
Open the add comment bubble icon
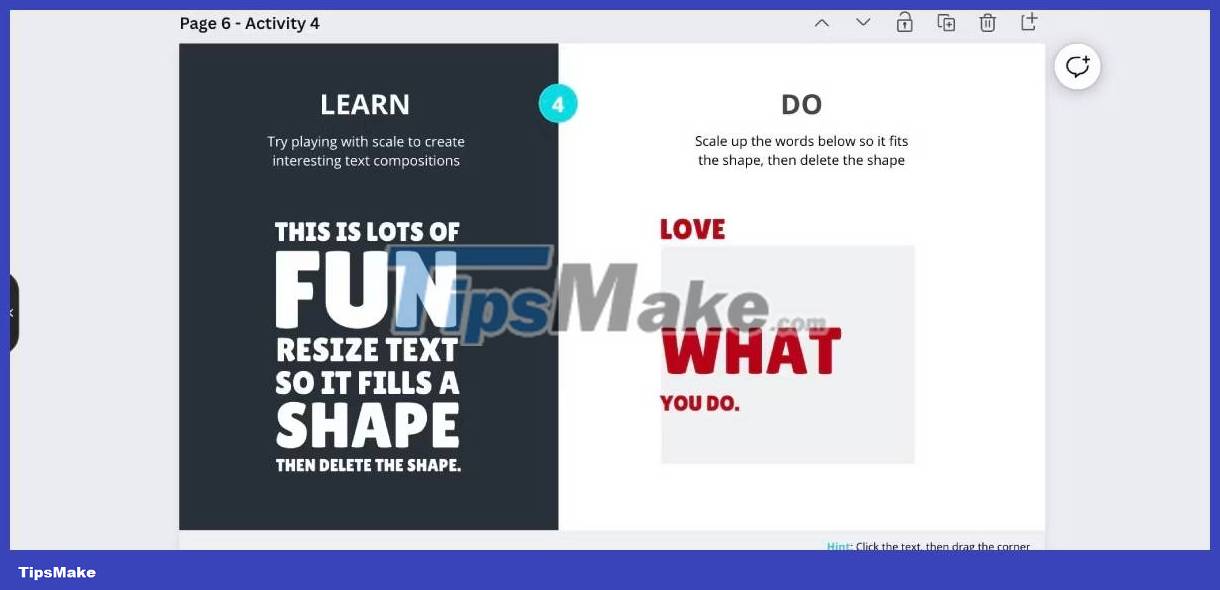click(x=1077, y=66)
